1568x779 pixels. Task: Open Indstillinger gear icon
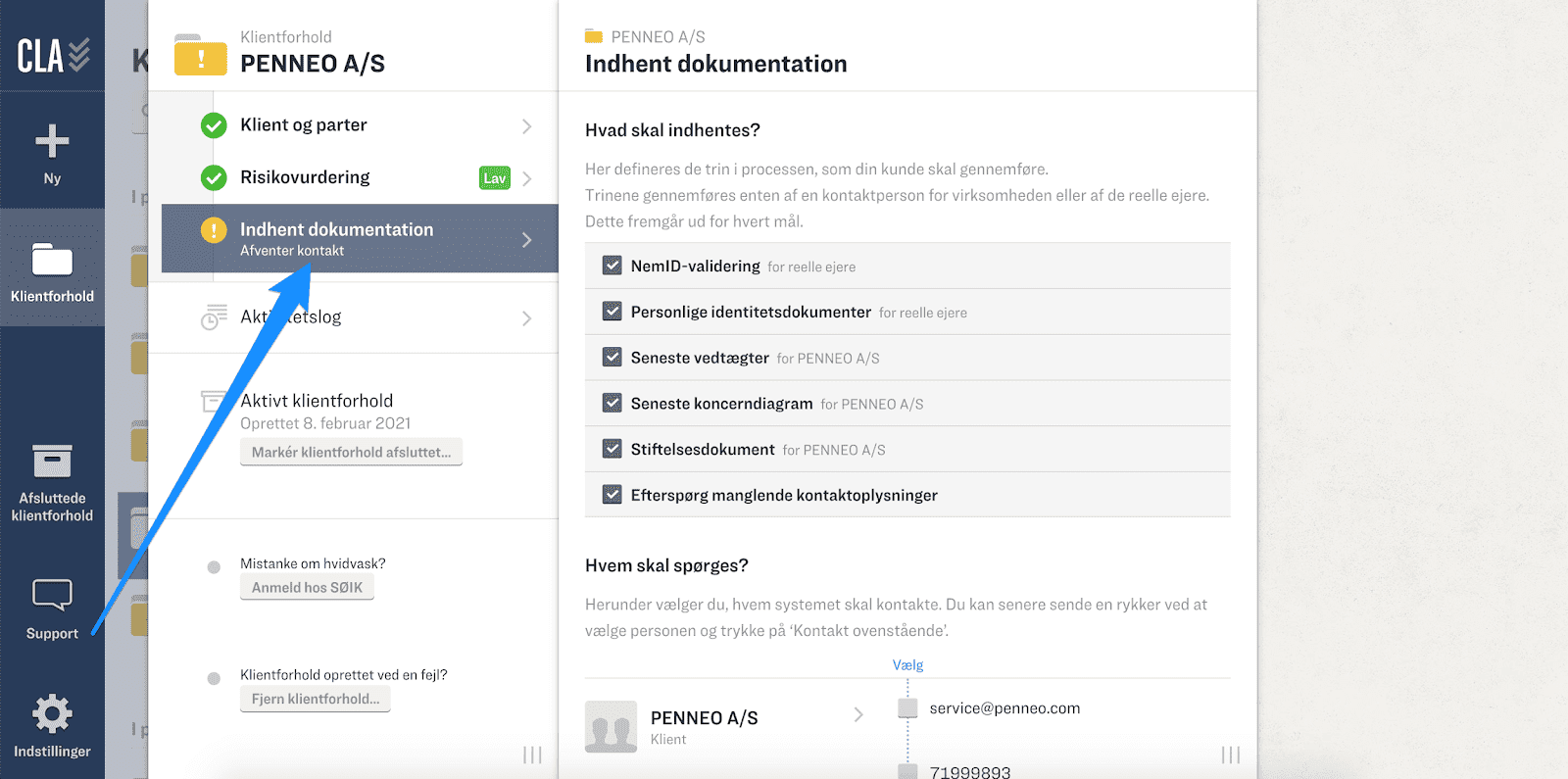click(52, 713)
